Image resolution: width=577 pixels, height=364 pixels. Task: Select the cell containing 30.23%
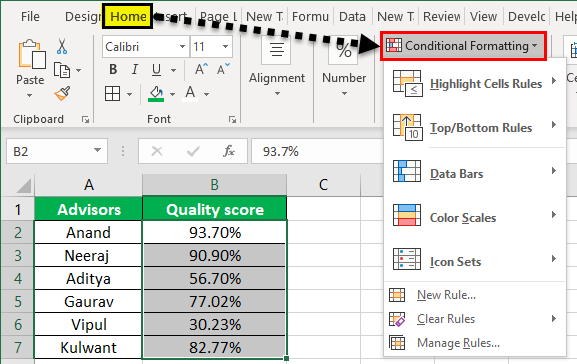coord(215,324)
